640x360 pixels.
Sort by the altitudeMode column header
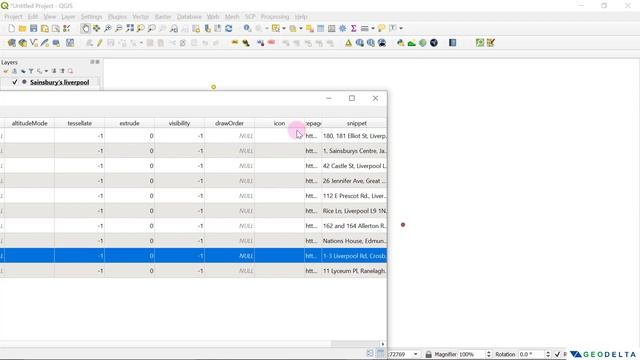29,123
